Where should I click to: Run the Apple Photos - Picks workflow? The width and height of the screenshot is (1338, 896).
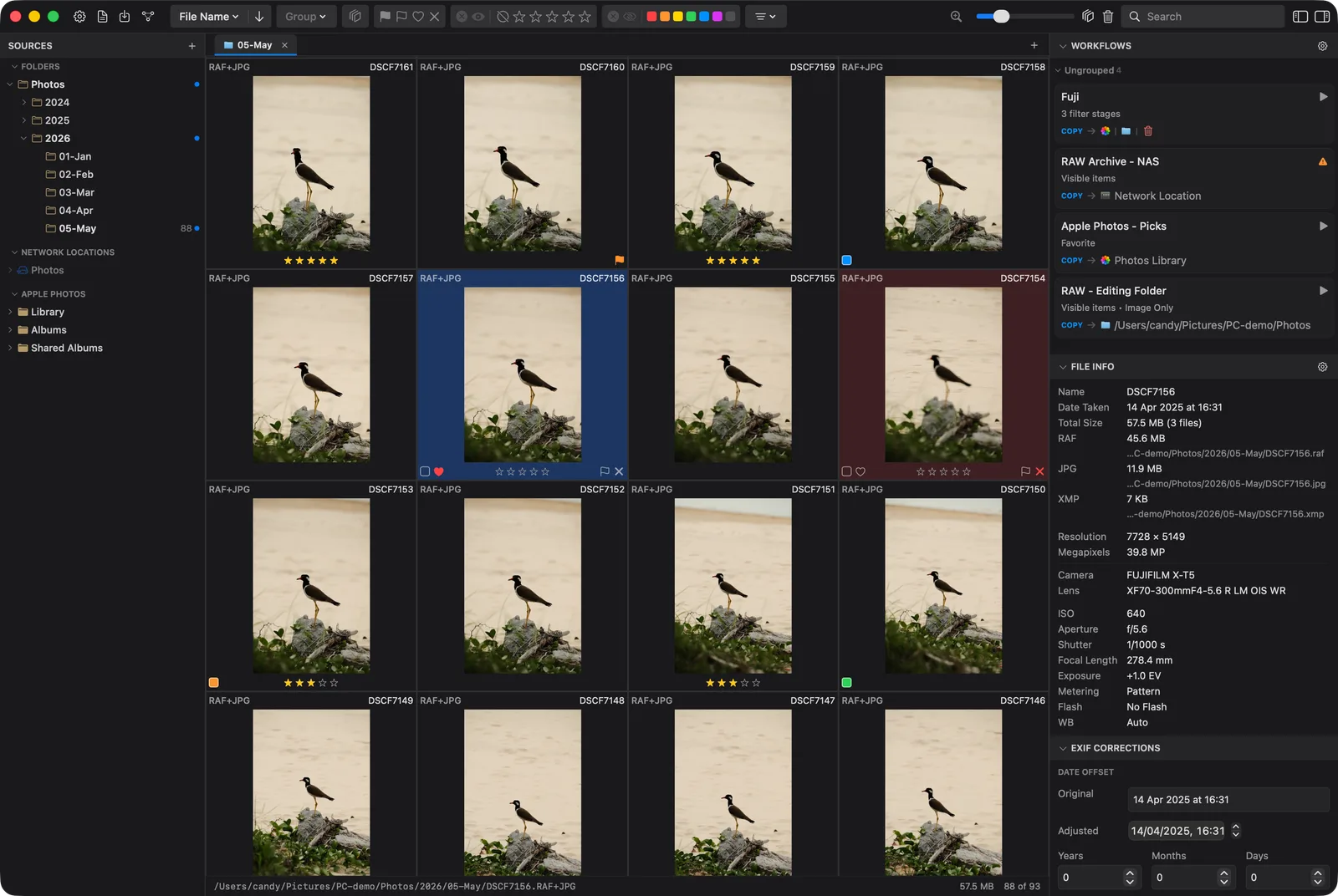(1323, 226)
